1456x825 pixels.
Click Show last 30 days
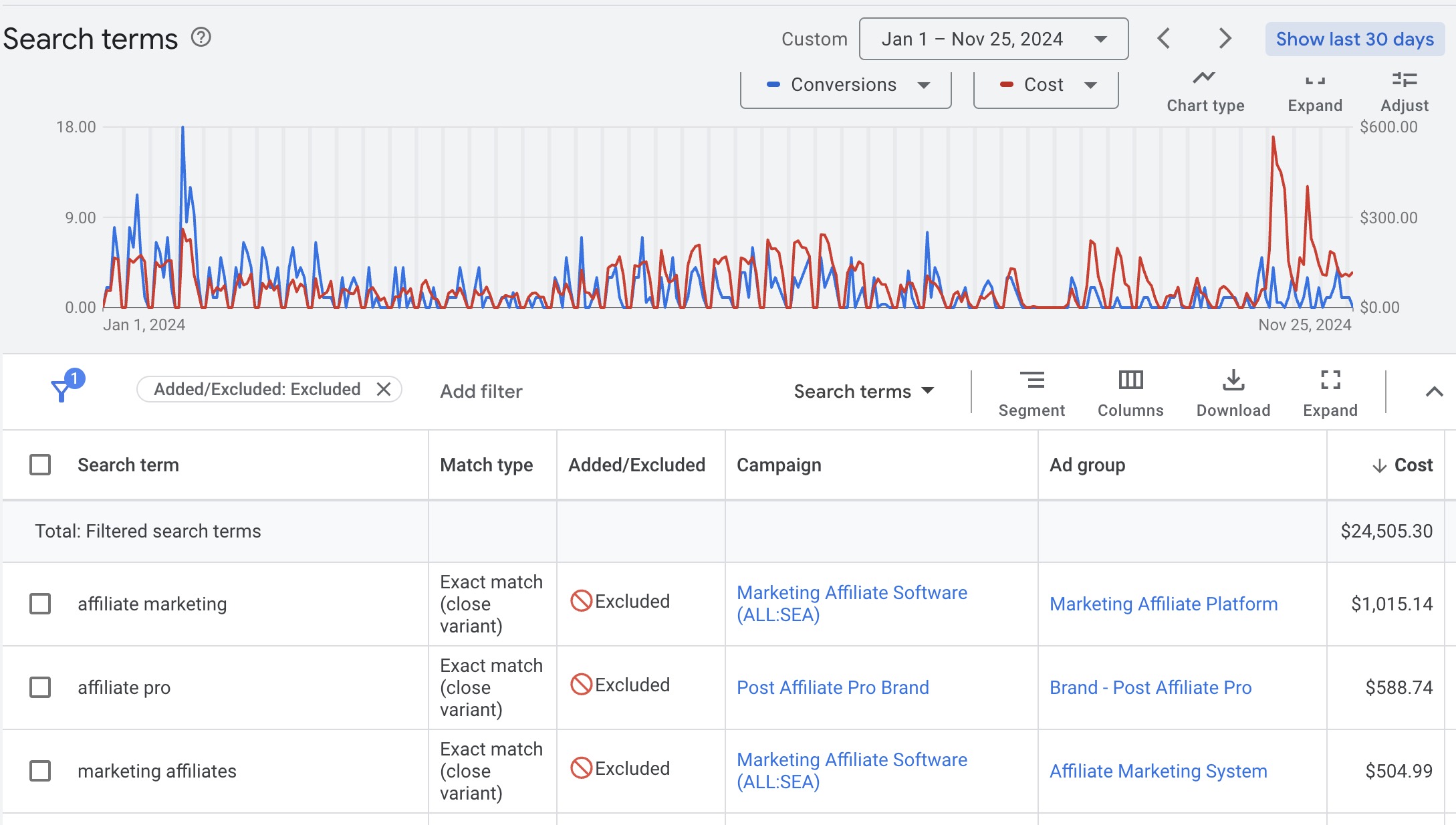(x=1354, y=38)
